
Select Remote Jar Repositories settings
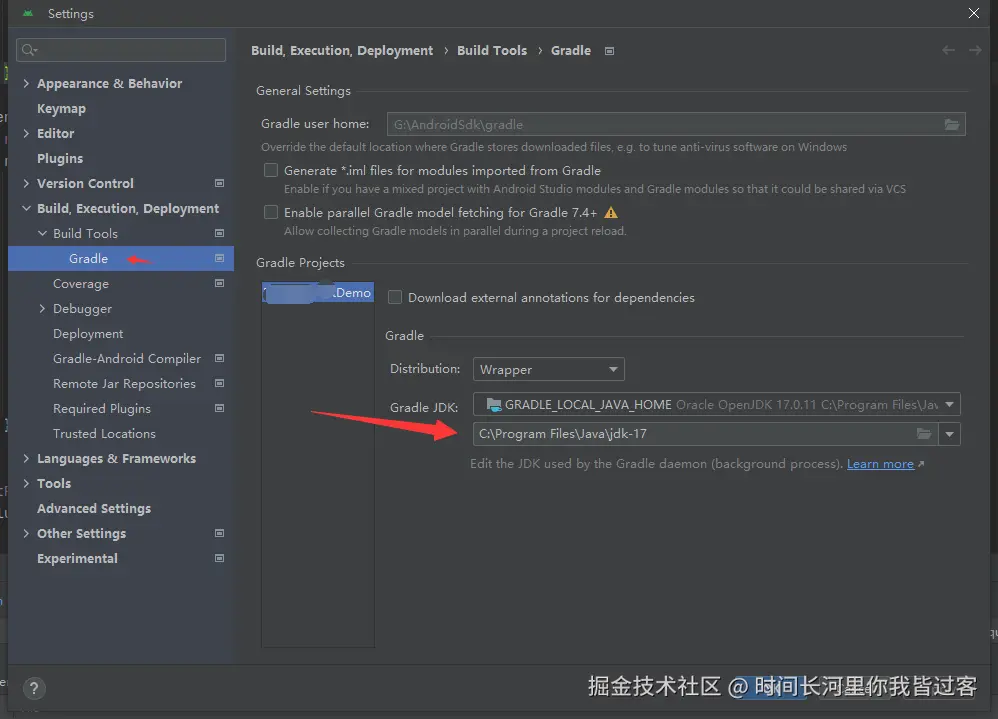[x=124, y=383]
